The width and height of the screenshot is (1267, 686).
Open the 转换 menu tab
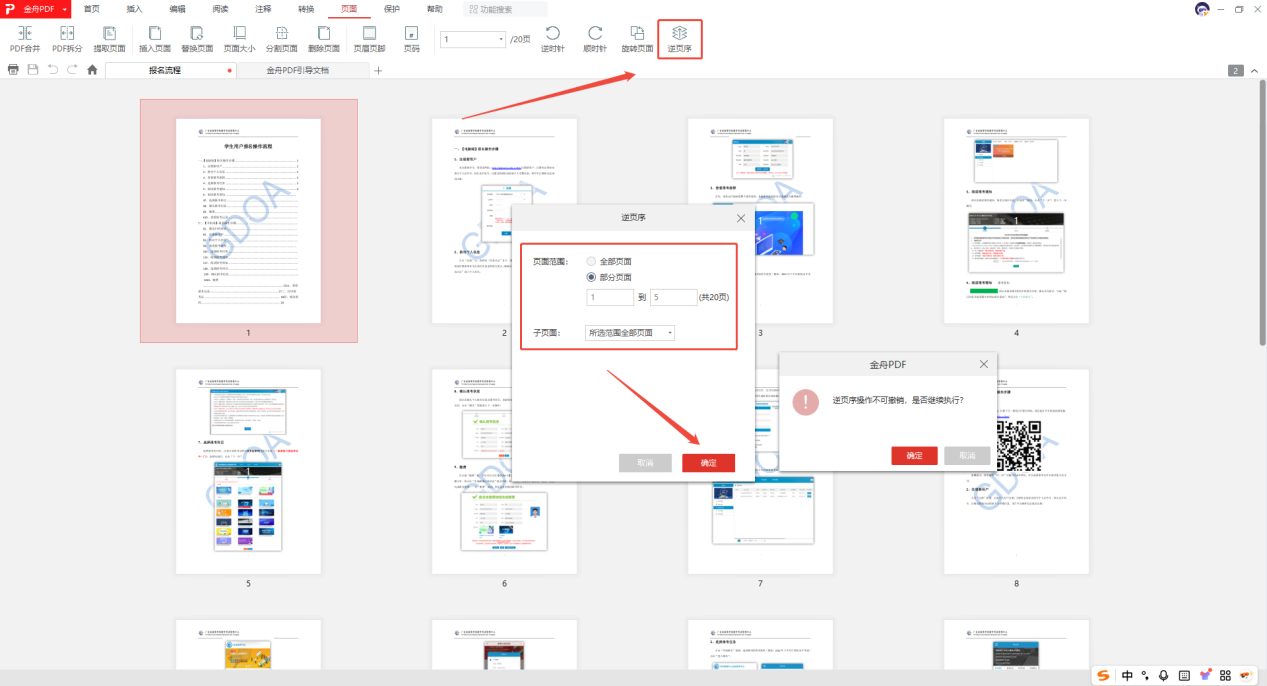[x=306, y=8]
